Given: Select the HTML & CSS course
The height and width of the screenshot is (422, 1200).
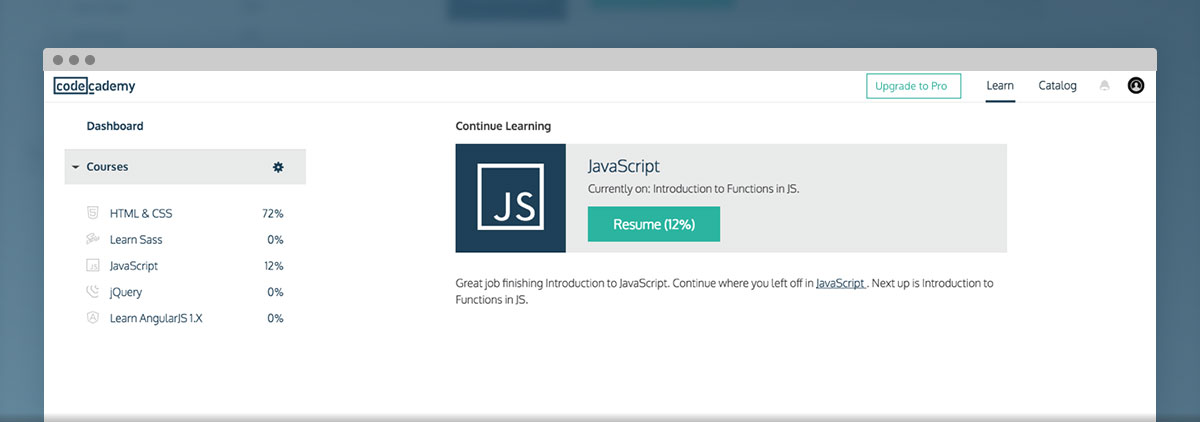Looking at the screenshot, I should pos(141,214).
